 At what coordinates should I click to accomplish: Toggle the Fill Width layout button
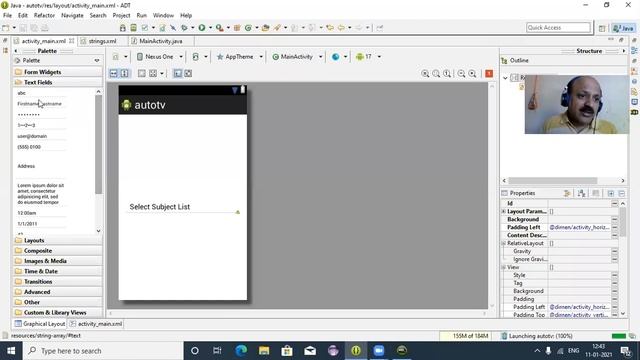113,73
